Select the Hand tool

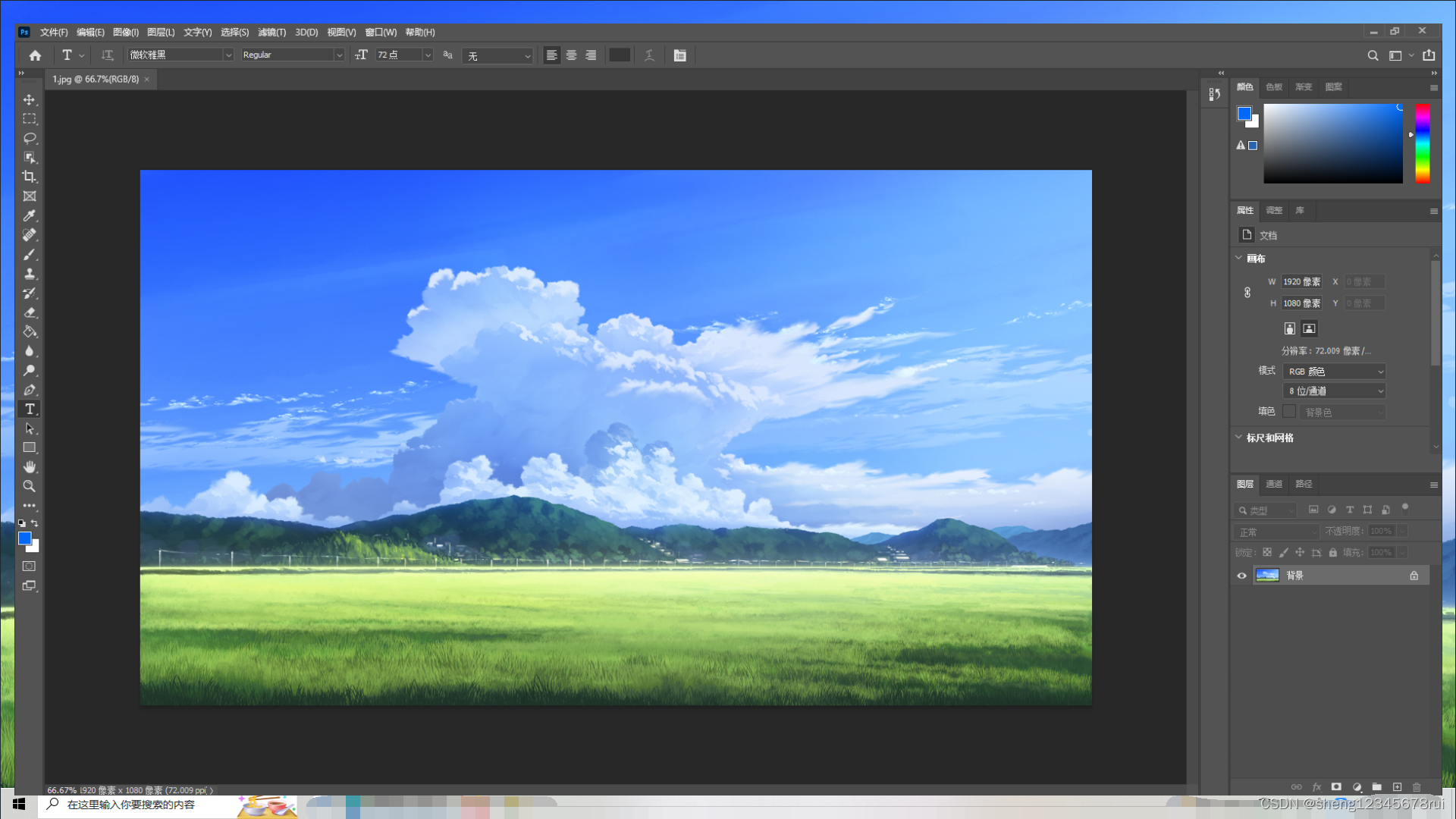point(29,466)
